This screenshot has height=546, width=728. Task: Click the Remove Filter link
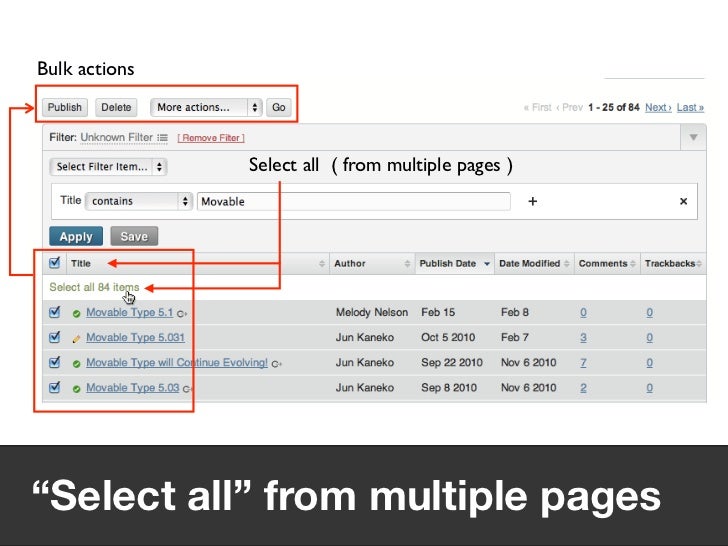pos(211,138)
